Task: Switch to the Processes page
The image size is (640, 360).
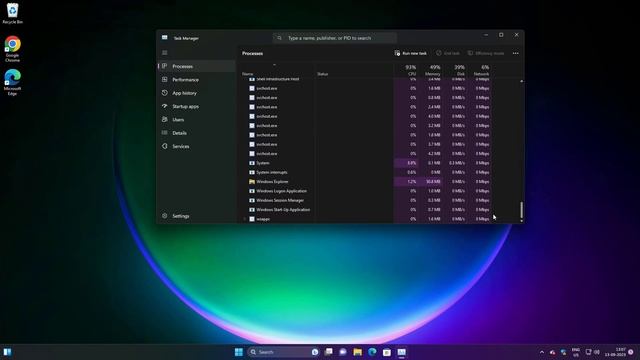Action: [197, 66]
